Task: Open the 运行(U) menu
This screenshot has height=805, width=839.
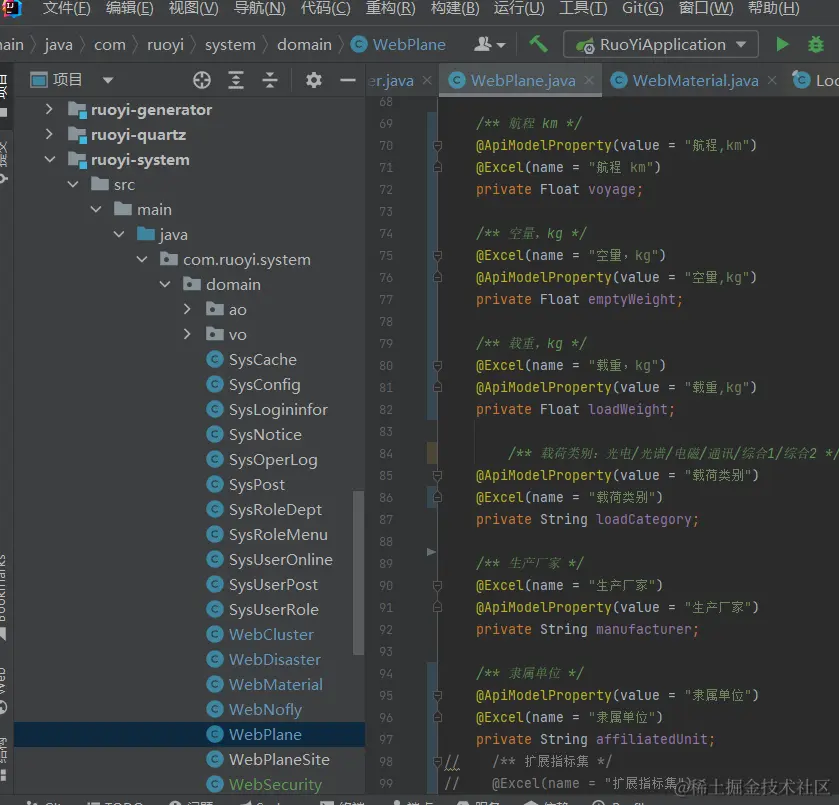Action: tap(518, 8)
